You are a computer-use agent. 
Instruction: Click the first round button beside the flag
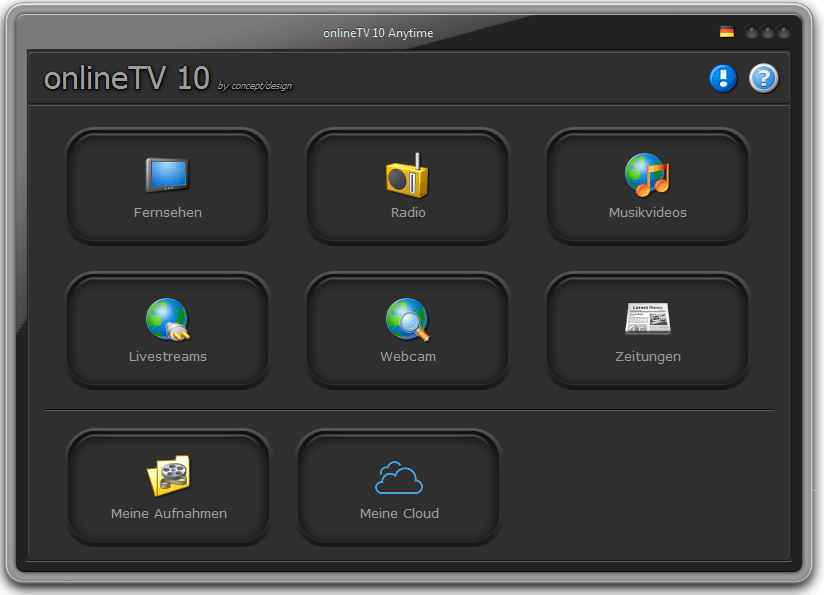[752, 33]
